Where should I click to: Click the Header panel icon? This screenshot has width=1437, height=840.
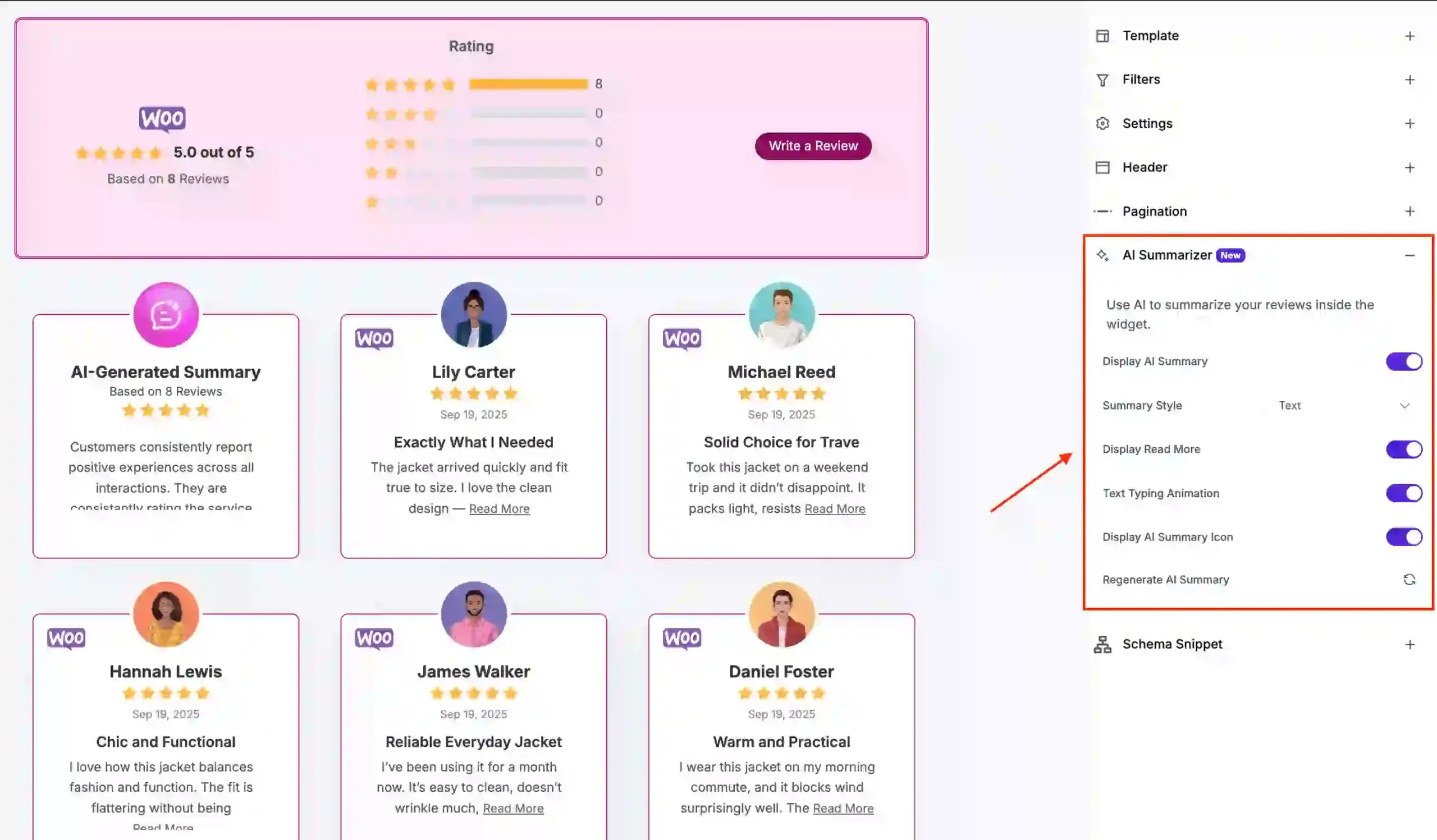tap(1104, 167)
